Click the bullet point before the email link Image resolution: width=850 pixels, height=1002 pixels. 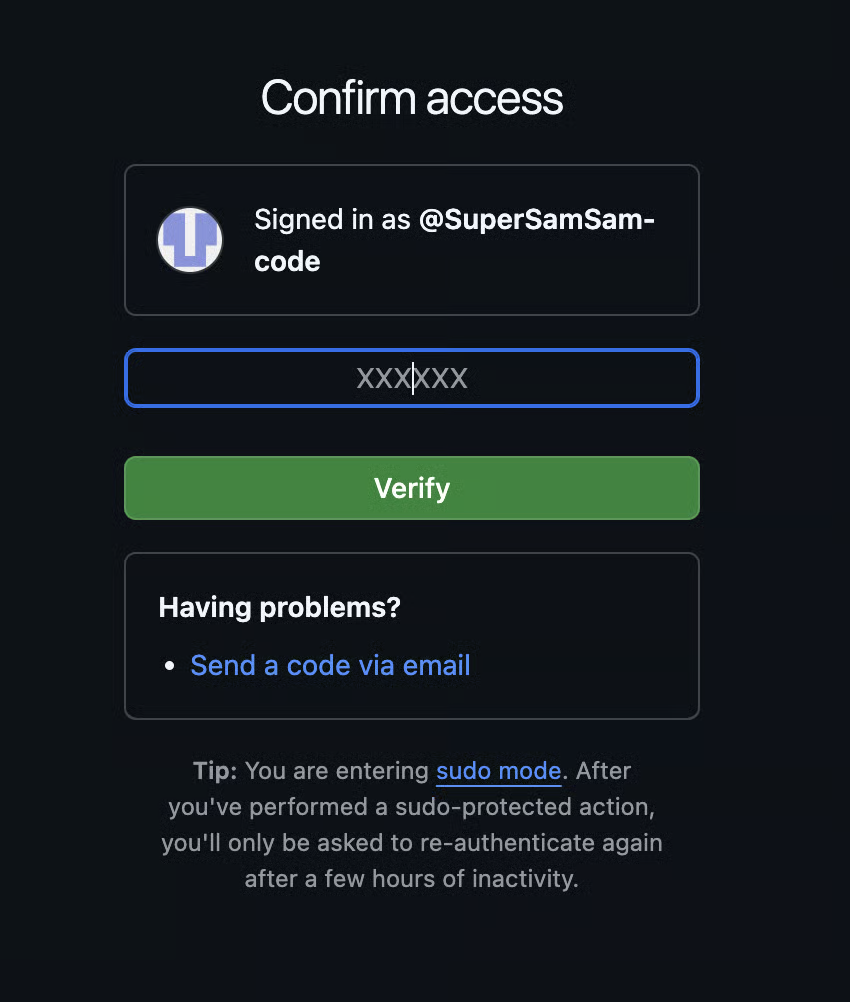tap(170, 666)
